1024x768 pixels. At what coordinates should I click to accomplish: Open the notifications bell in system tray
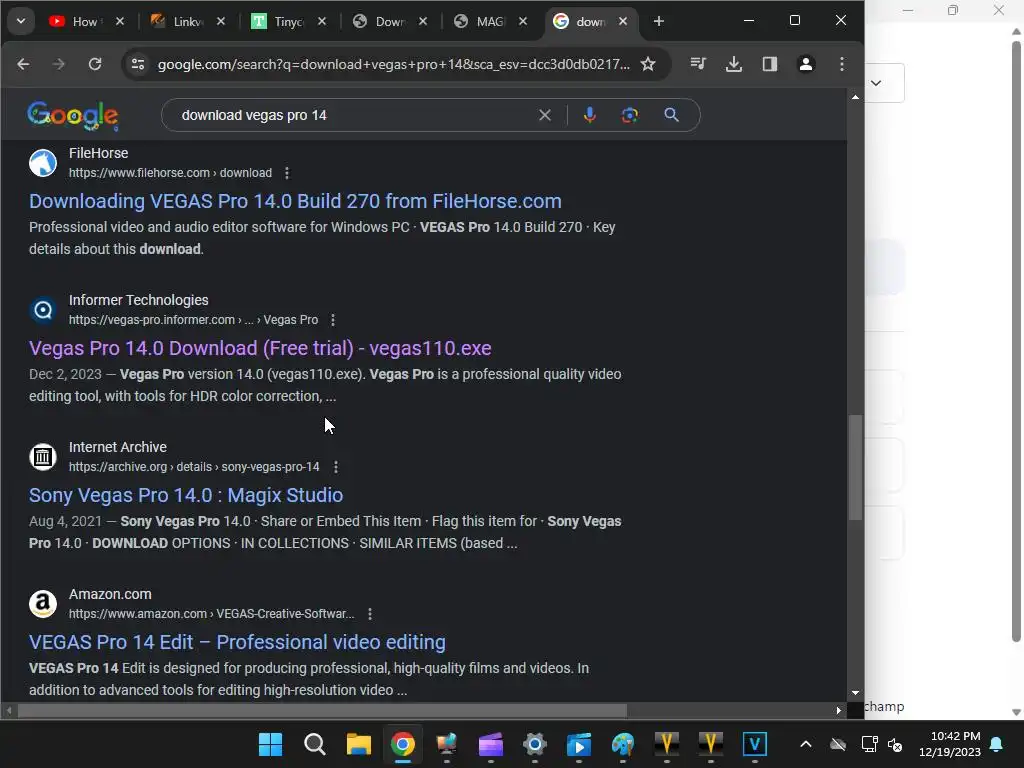pos(997,744)
